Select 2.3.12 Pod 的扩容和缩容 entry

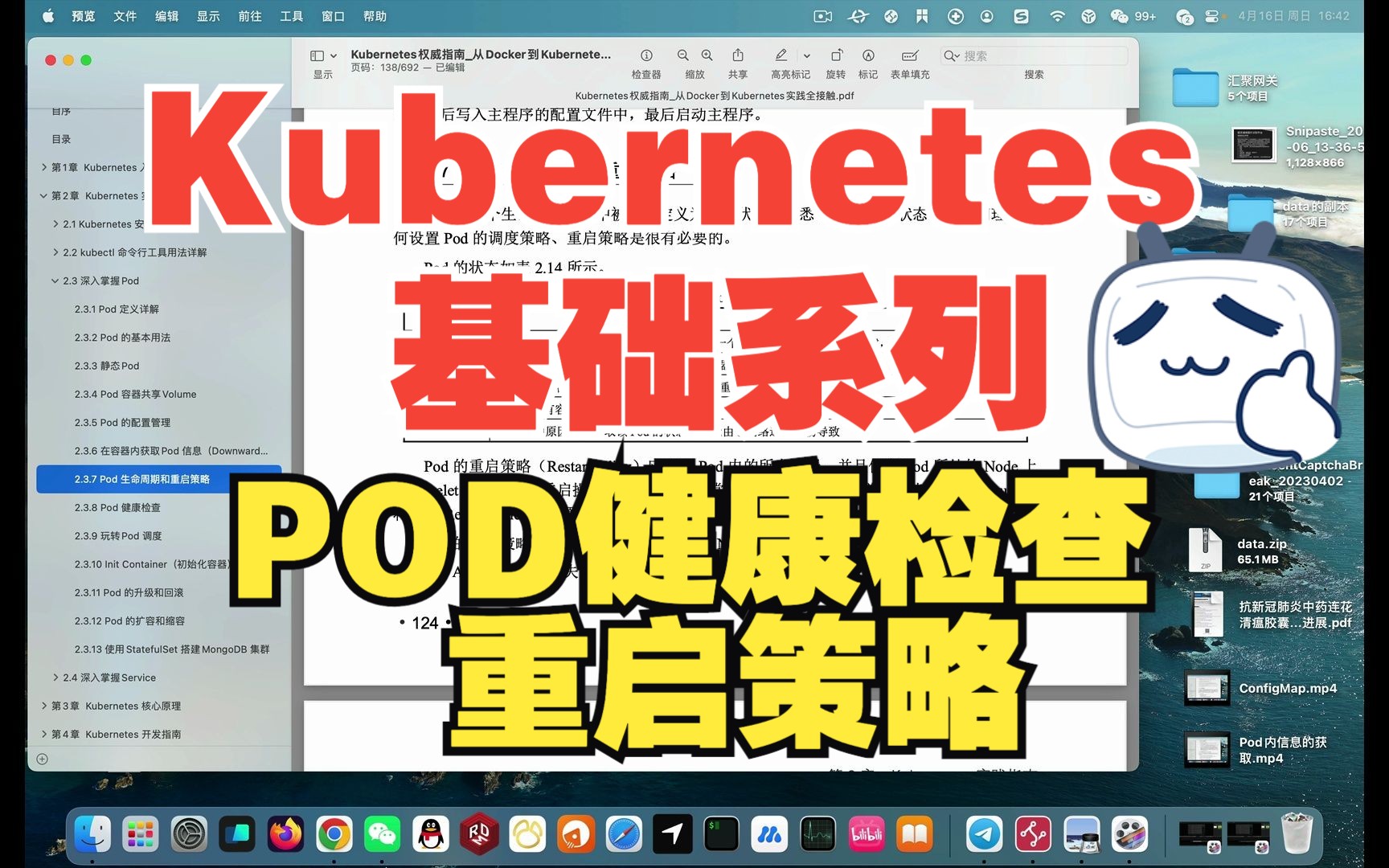[129, 620]
